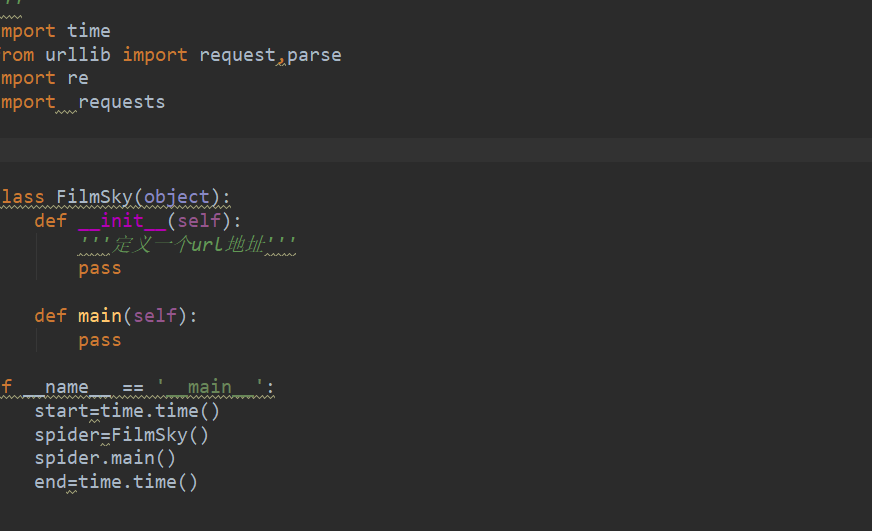Place cursor on the highlighted empty line
This screenshot has width=872, height=531.
[400, 150]
